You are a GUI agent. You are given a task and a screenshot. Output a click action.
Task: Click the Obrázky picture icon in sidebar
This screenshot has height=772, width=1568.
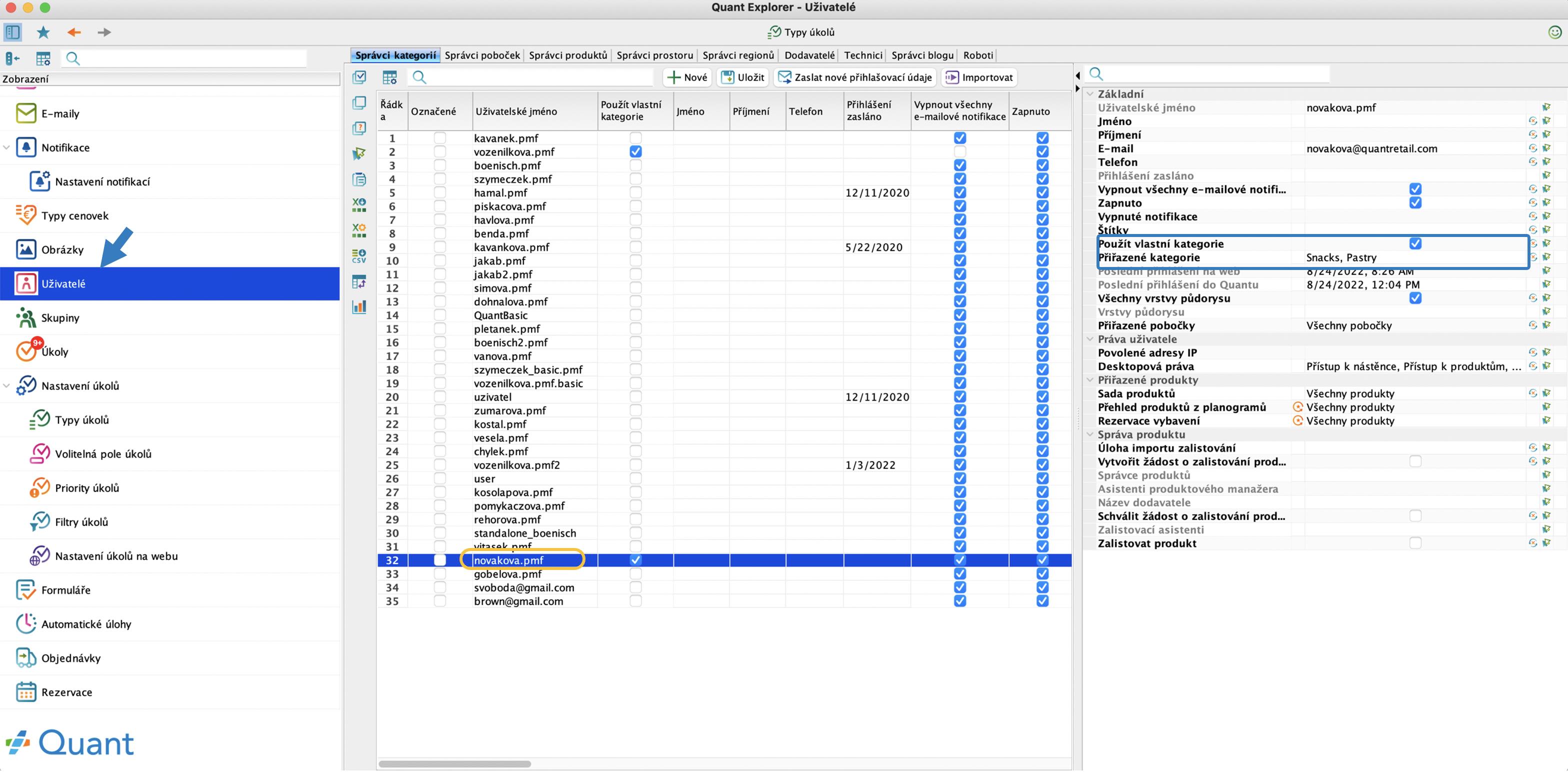[x=25, y=249]
